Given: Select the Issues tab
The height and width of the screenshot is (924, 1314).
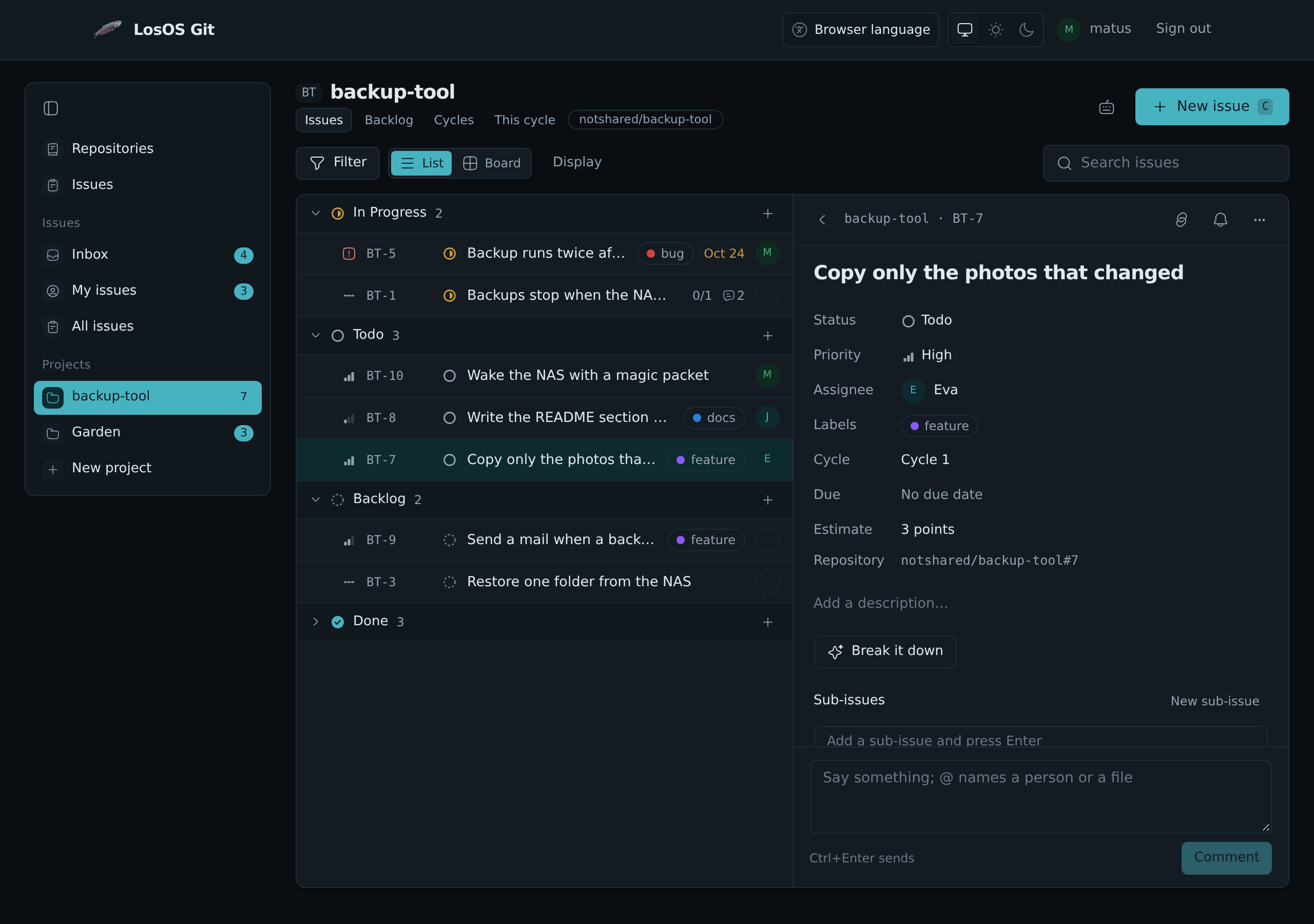Looking at the screenshot, I should (x=323, y=120).
